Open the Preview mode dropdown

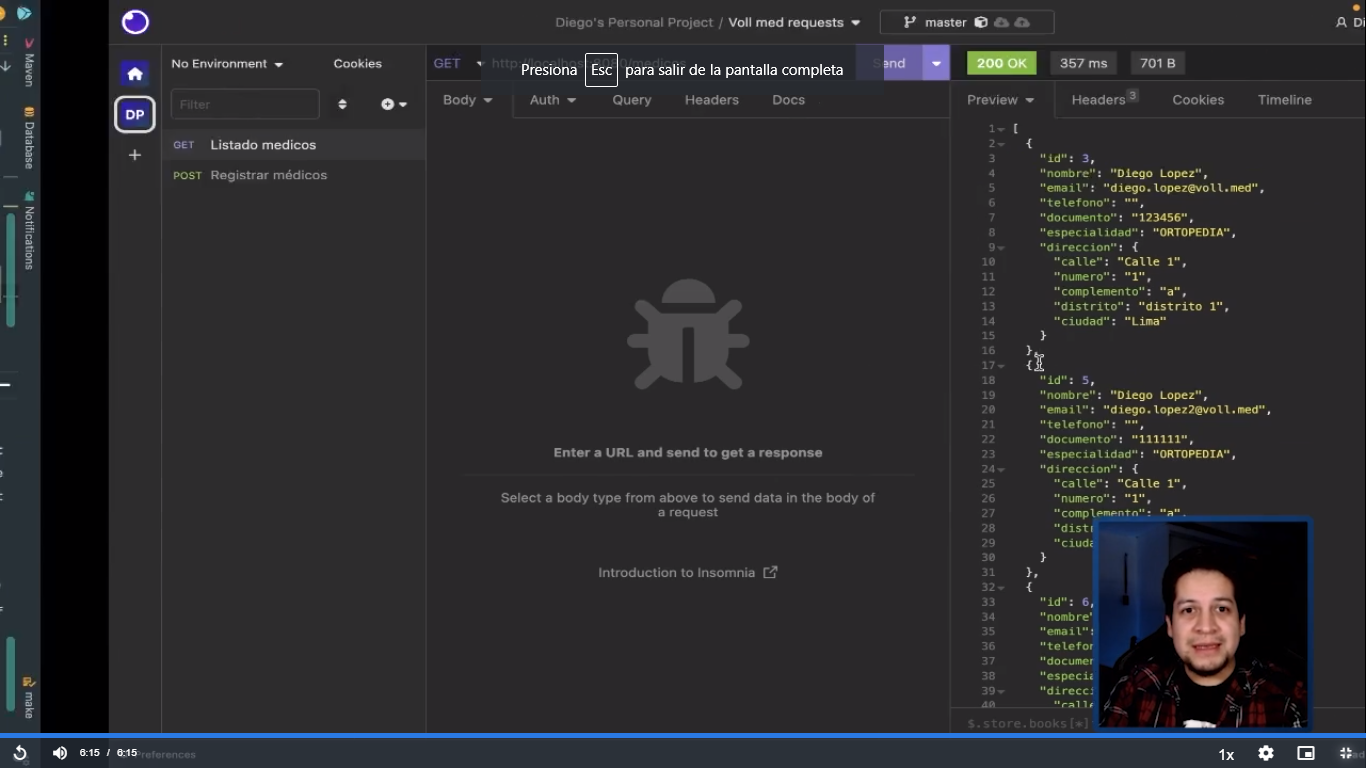(x=1000, y=100)
